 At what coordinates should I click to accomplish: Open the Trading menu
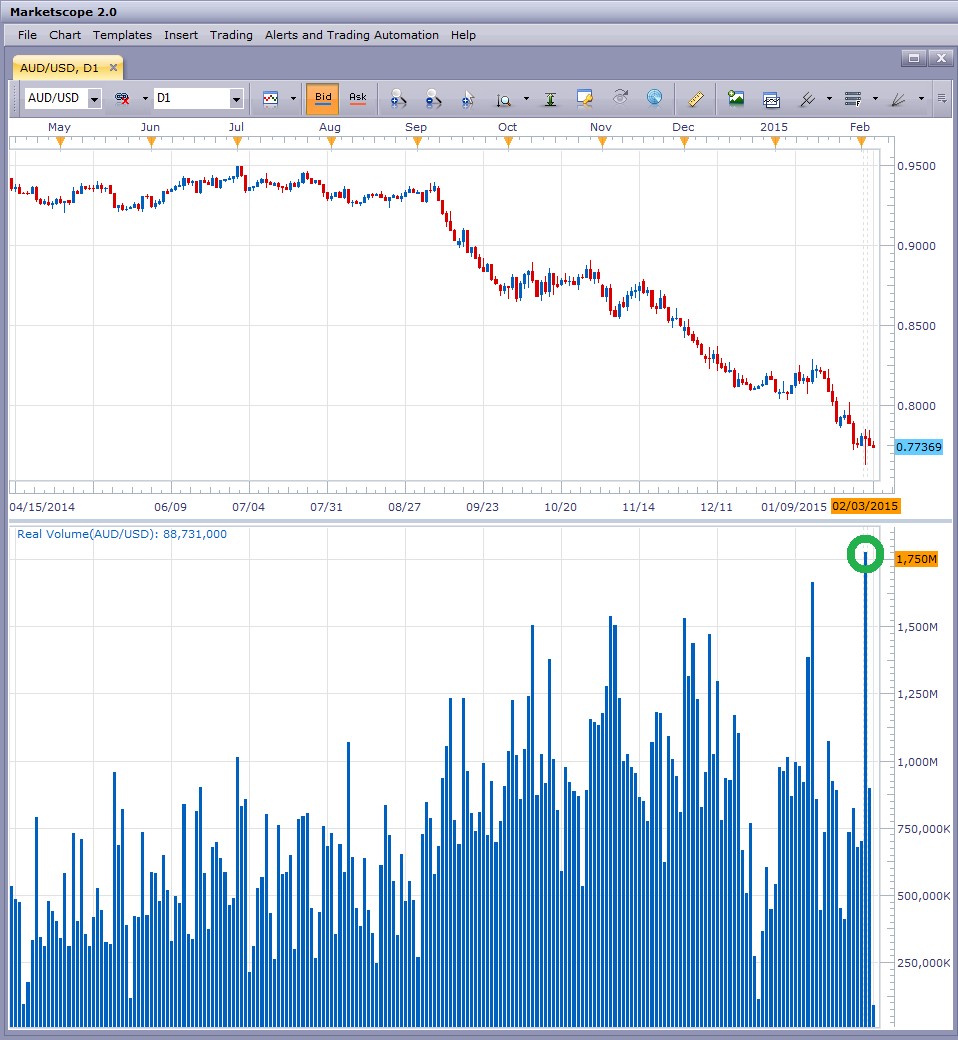tap(232, 35)
